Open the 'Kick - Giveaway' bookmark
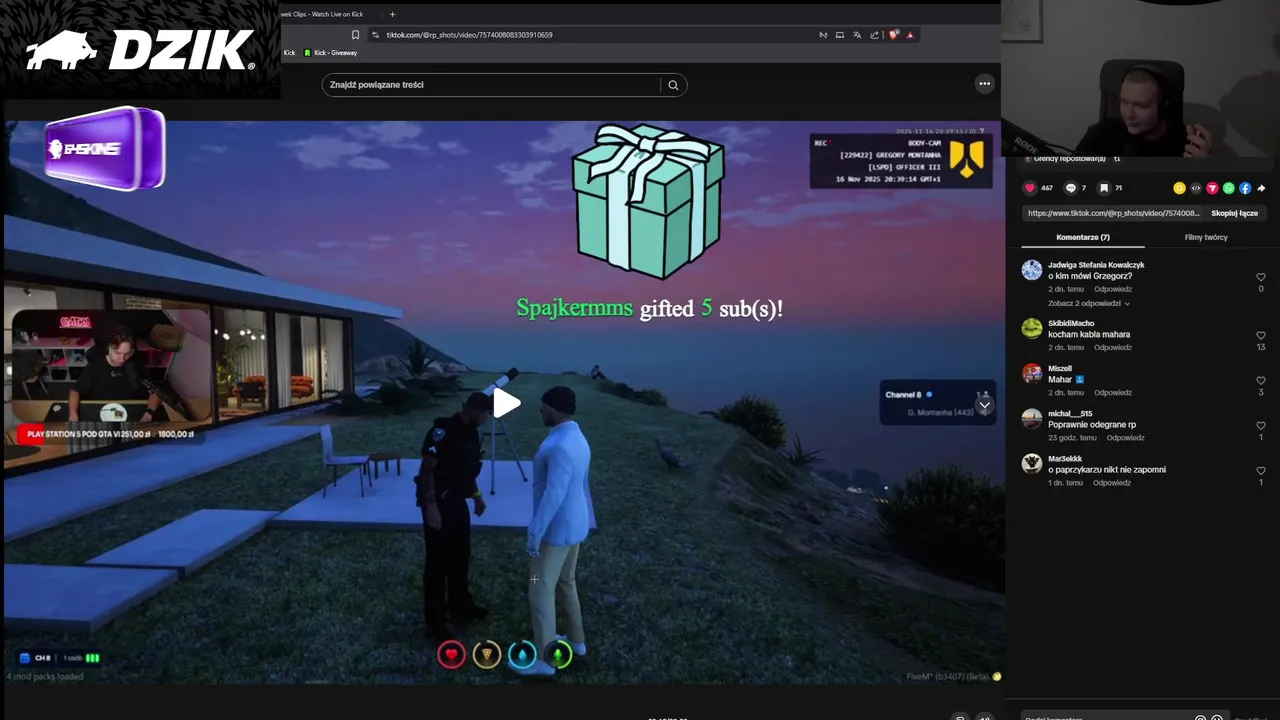The width and height of the screenshot is (1280, 720). (x=331, y=53)
